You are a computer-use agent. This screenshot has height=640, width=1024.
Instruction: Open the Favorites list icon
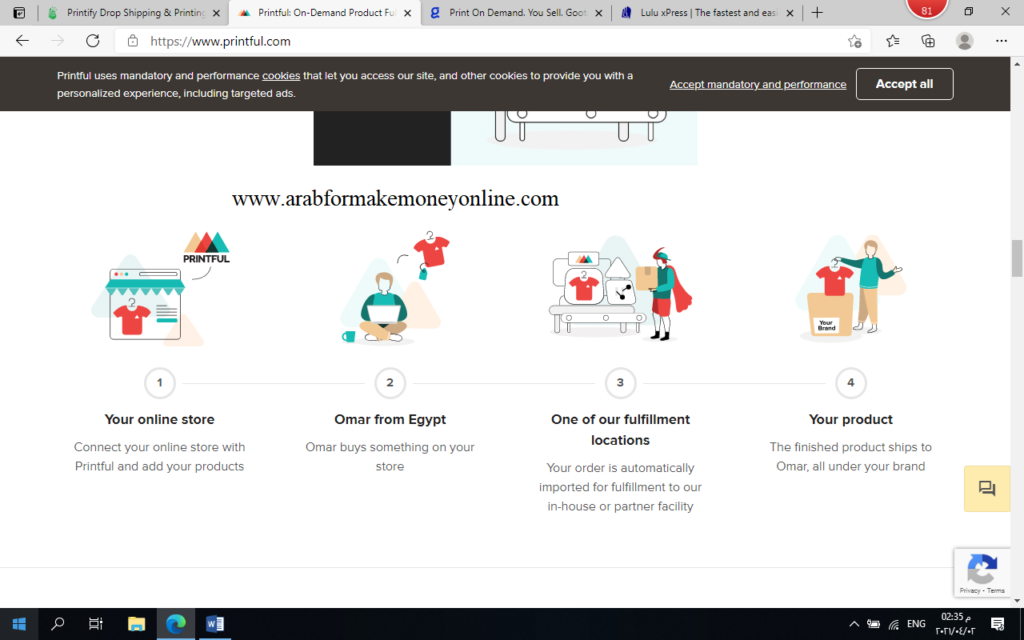tap(893, 41)
